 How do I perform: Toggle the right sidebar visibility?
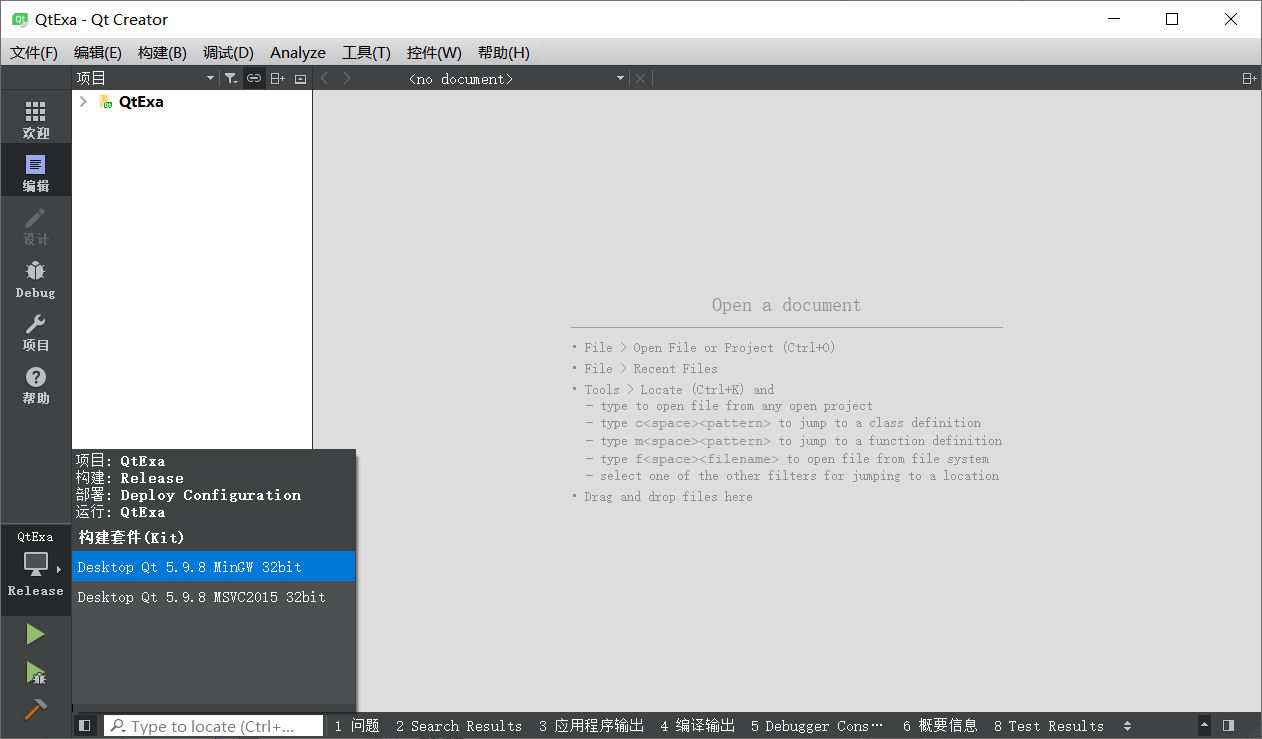point(1229,726)
